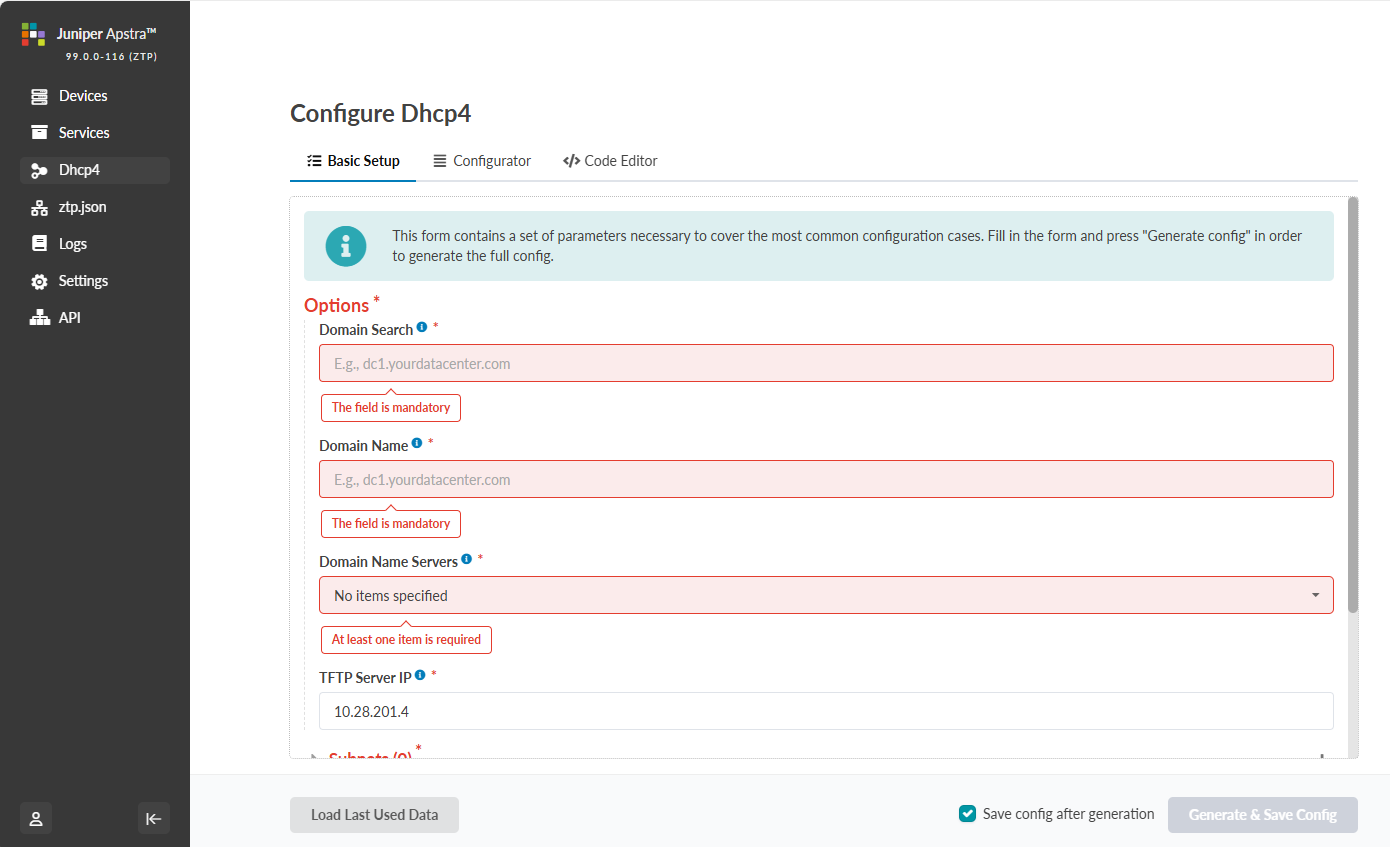The image size is (1390, 847).
Task: Switch to the Code Editor tab
Action: (x=610, y=161)
